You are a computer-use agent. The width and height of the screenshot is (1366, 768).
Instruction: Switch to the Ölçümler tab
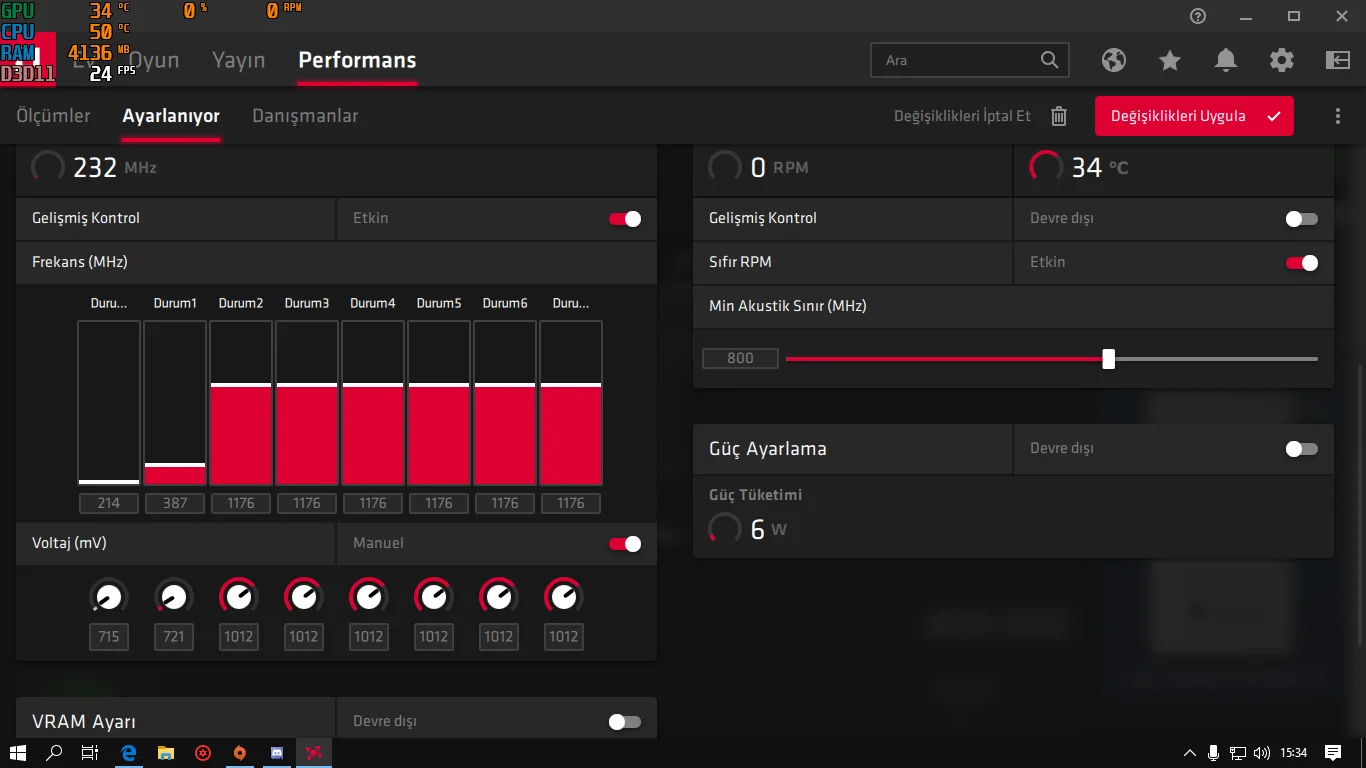coord(53,116)
